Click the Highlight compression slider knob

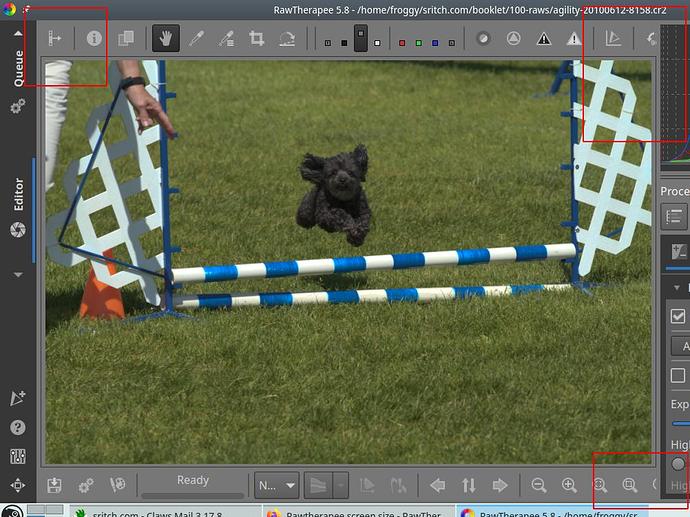coord(678,464)
